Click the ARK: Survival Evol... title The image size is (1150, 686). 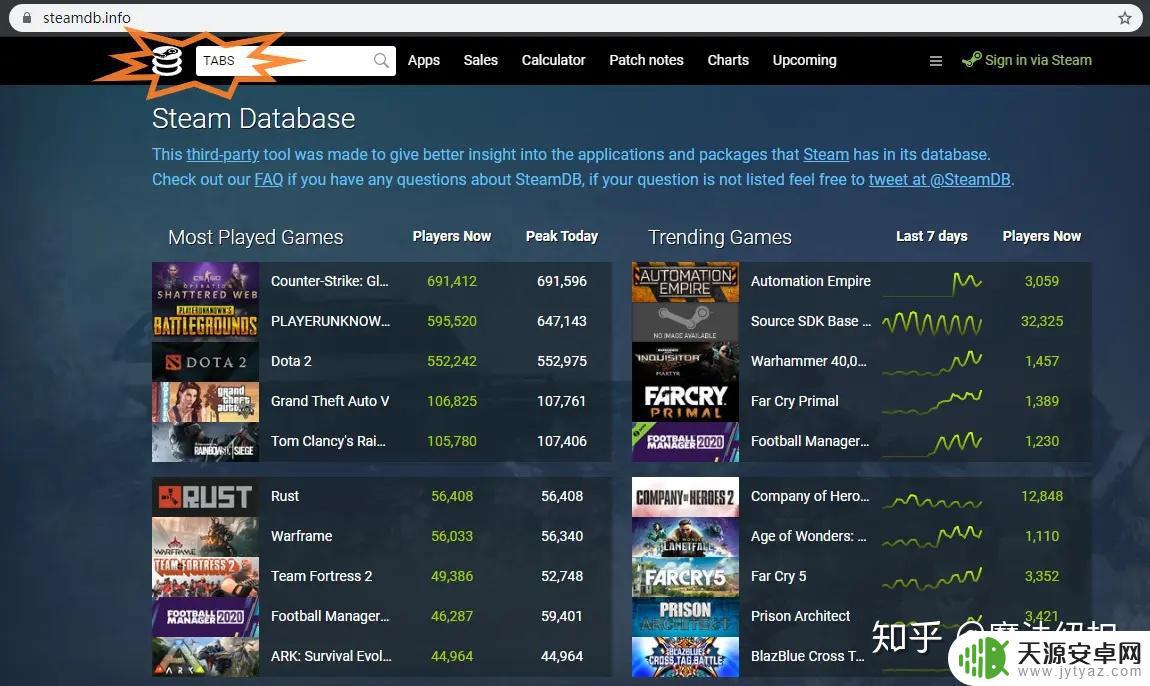(331, 656)
